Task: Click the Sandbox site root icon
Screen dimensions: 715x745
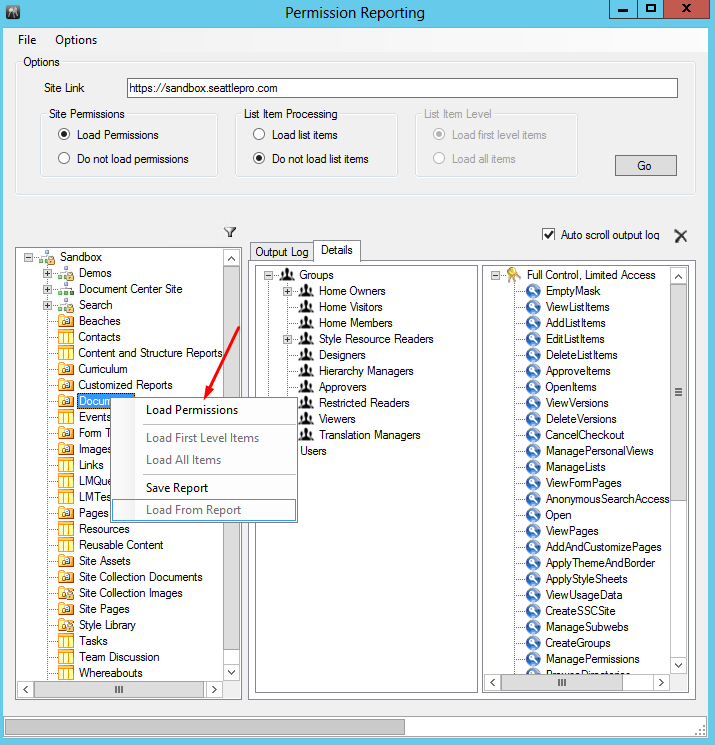Action: coord(47,257)
